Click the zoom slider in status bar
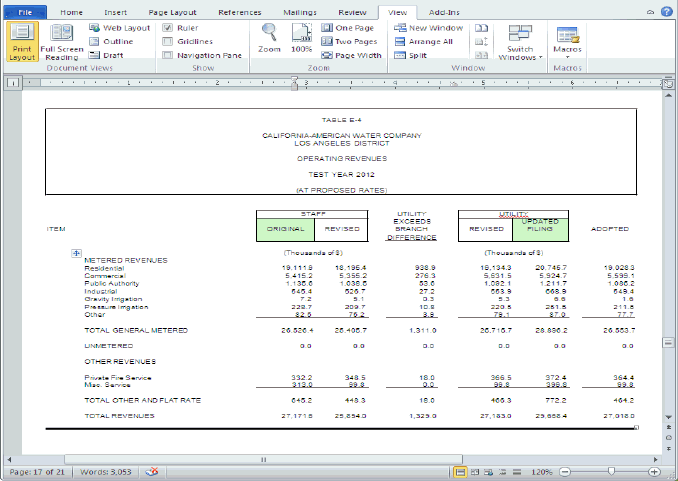Image resolution: width=678 pixels, height=481 pixels. [611, 470]
